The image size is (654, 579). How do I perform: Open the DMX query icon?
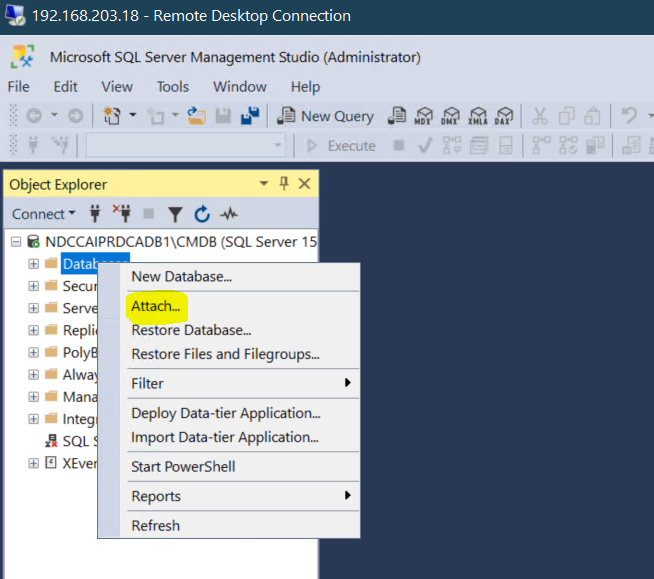pos(450,116)
